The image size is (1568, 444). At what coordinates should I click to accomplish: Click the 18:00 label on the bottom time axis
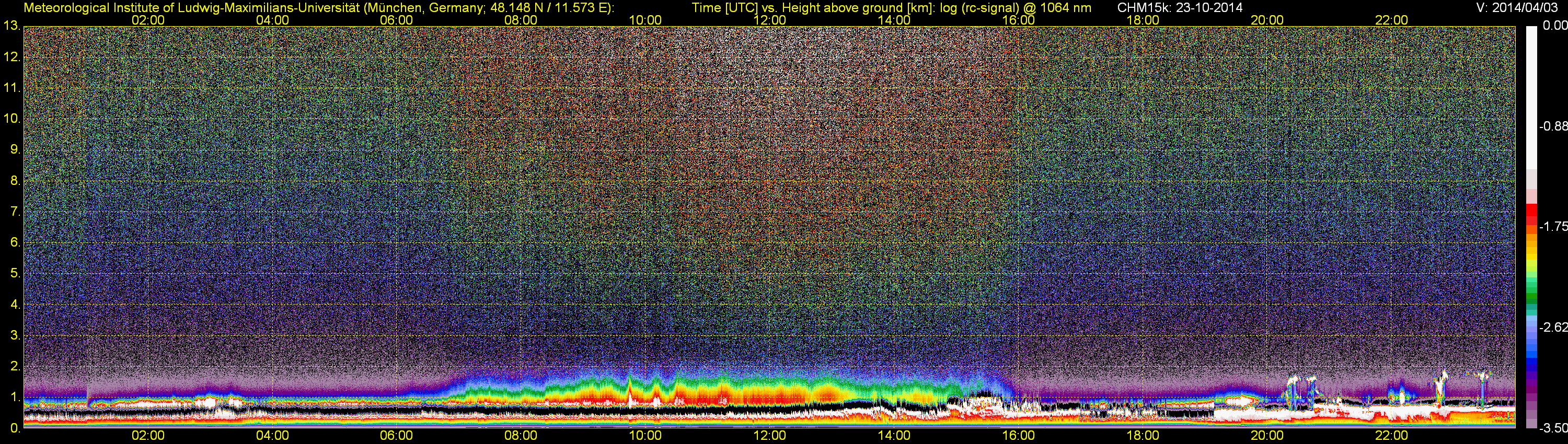[1143, 436]
